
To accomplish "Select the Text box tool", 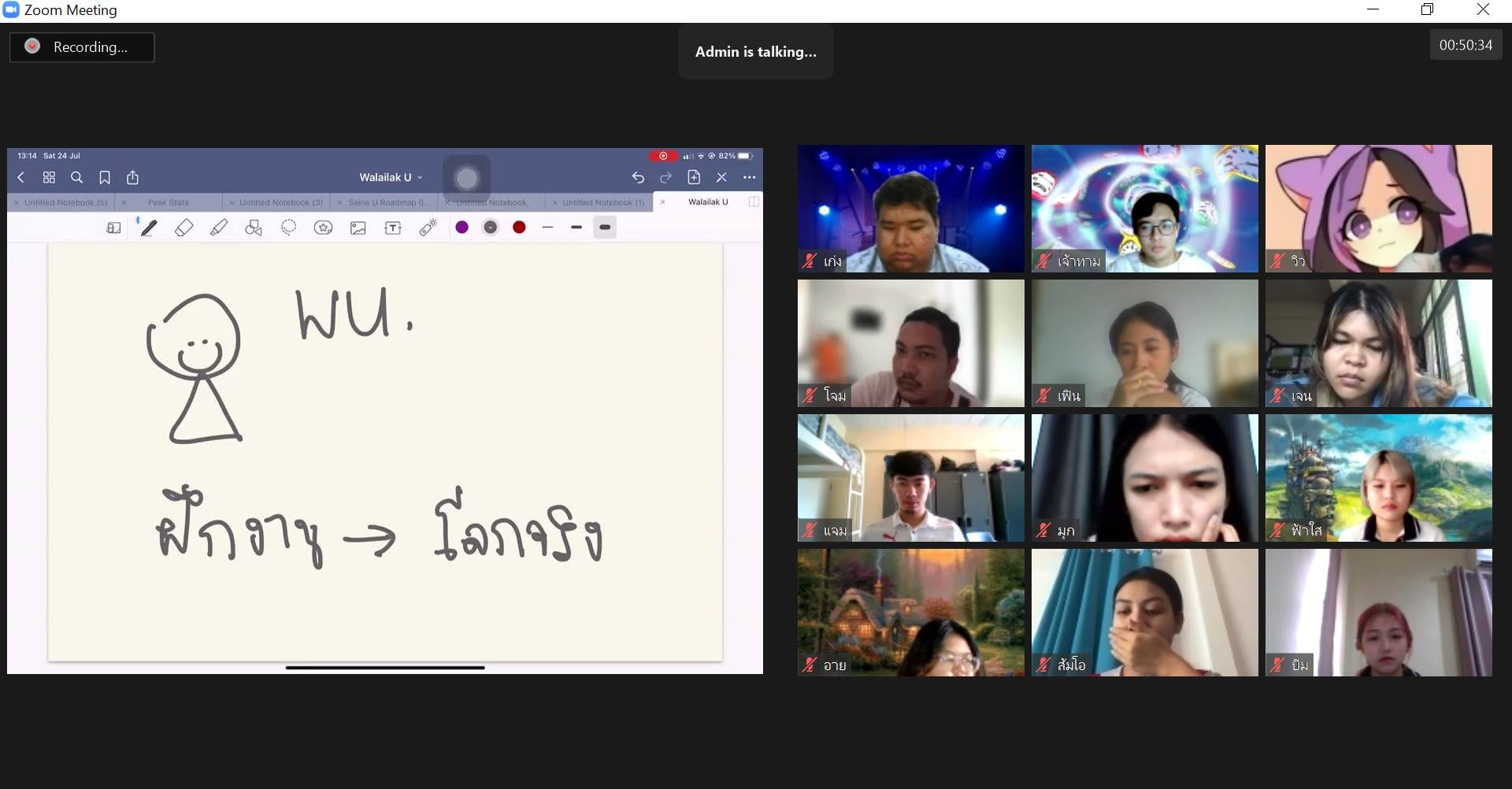I will [x=393, y=228].
